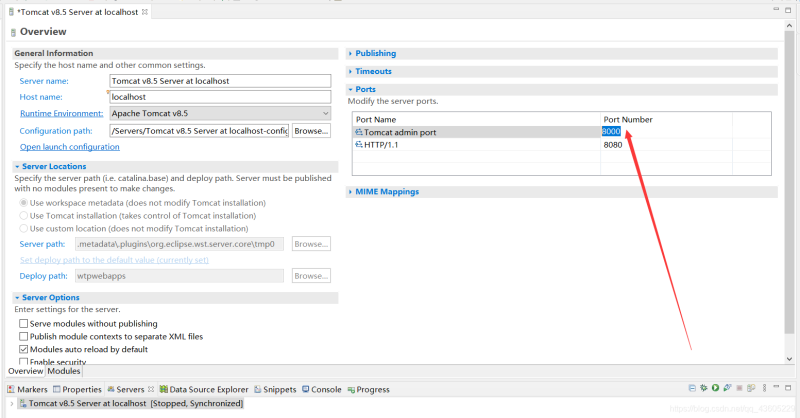Click Set deploy path to default value link
This screenshot has width=800, height=418.
(x=114, y=260)
